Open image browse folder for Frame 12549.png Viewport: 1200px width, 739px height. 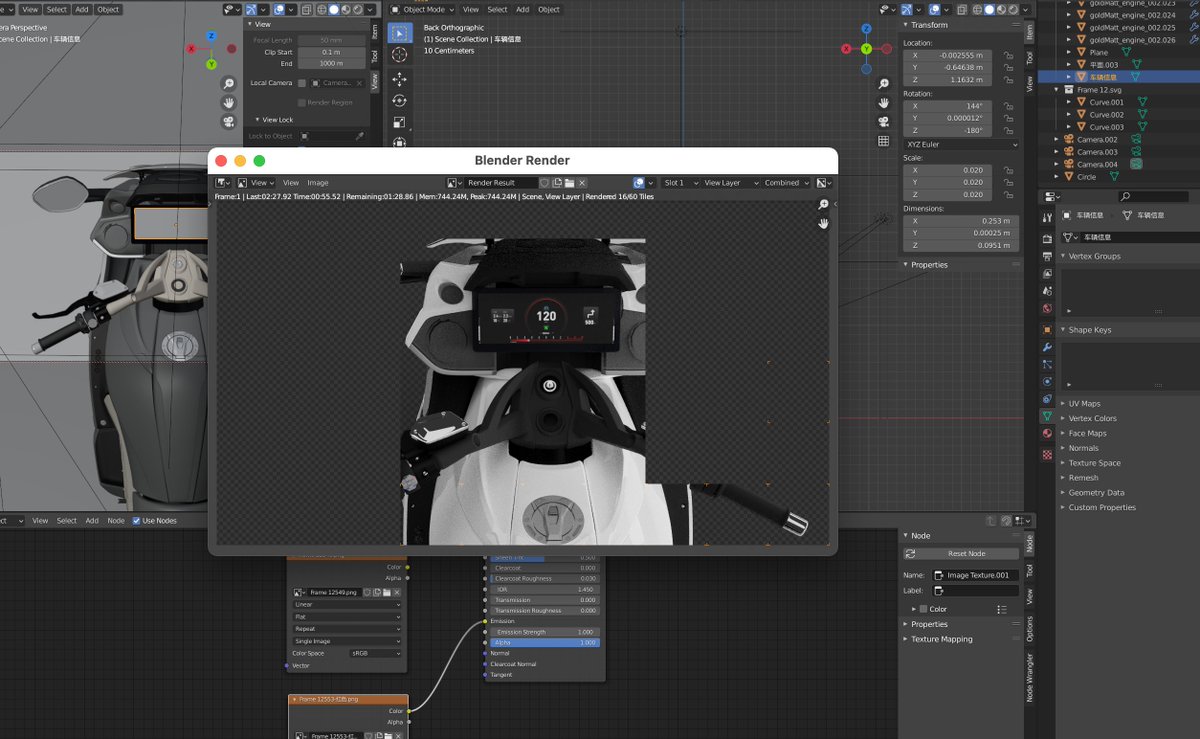[386, 592]
